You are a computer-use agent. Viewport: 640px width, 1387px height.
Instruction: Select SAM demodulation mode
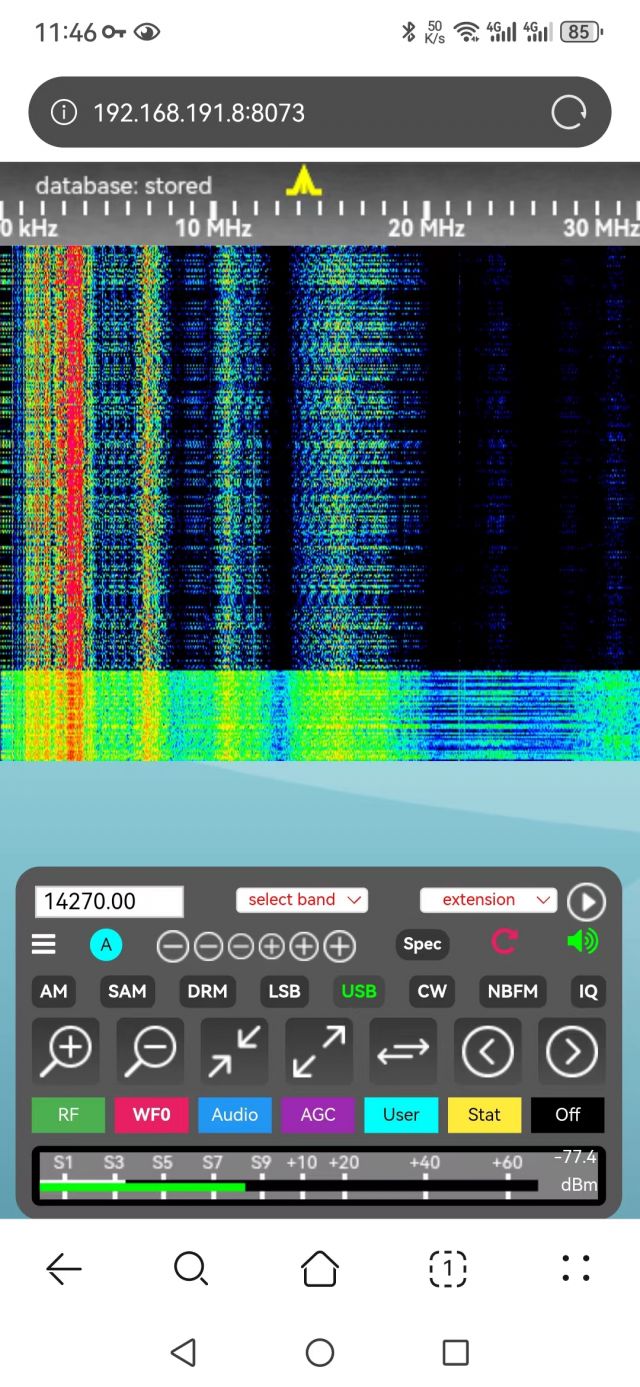click(127, 992)
